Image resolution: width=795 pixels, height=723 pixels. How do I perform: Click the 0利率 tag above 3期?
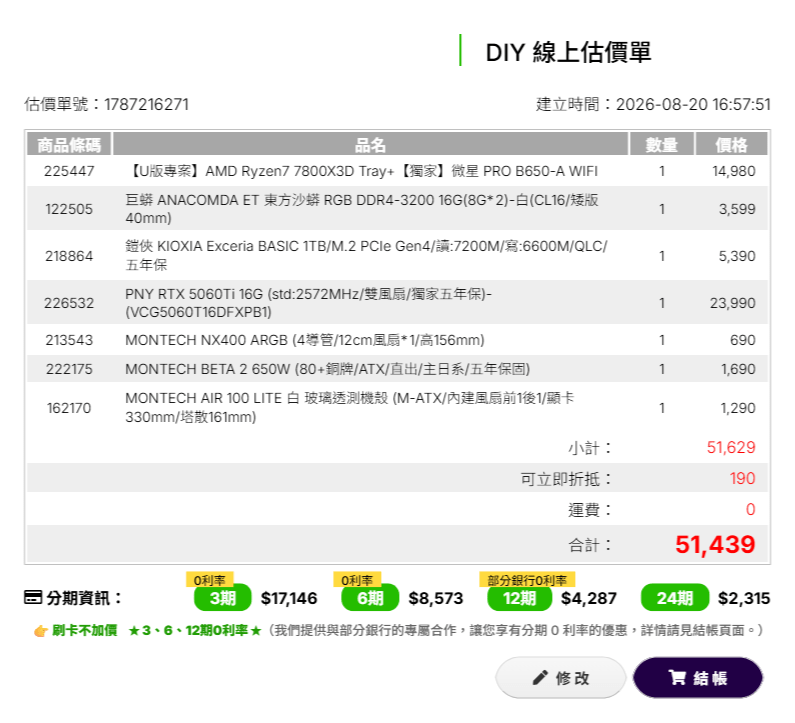tap(209, 580)
